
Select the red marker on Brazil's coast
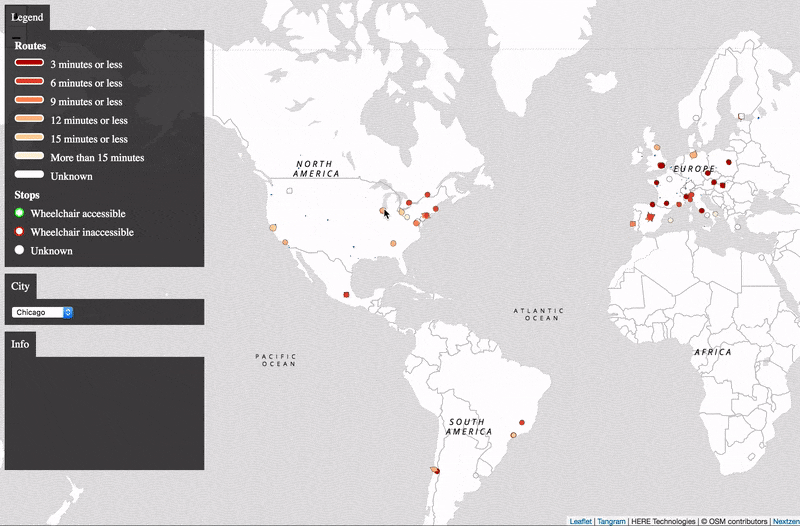coord(522,422)
